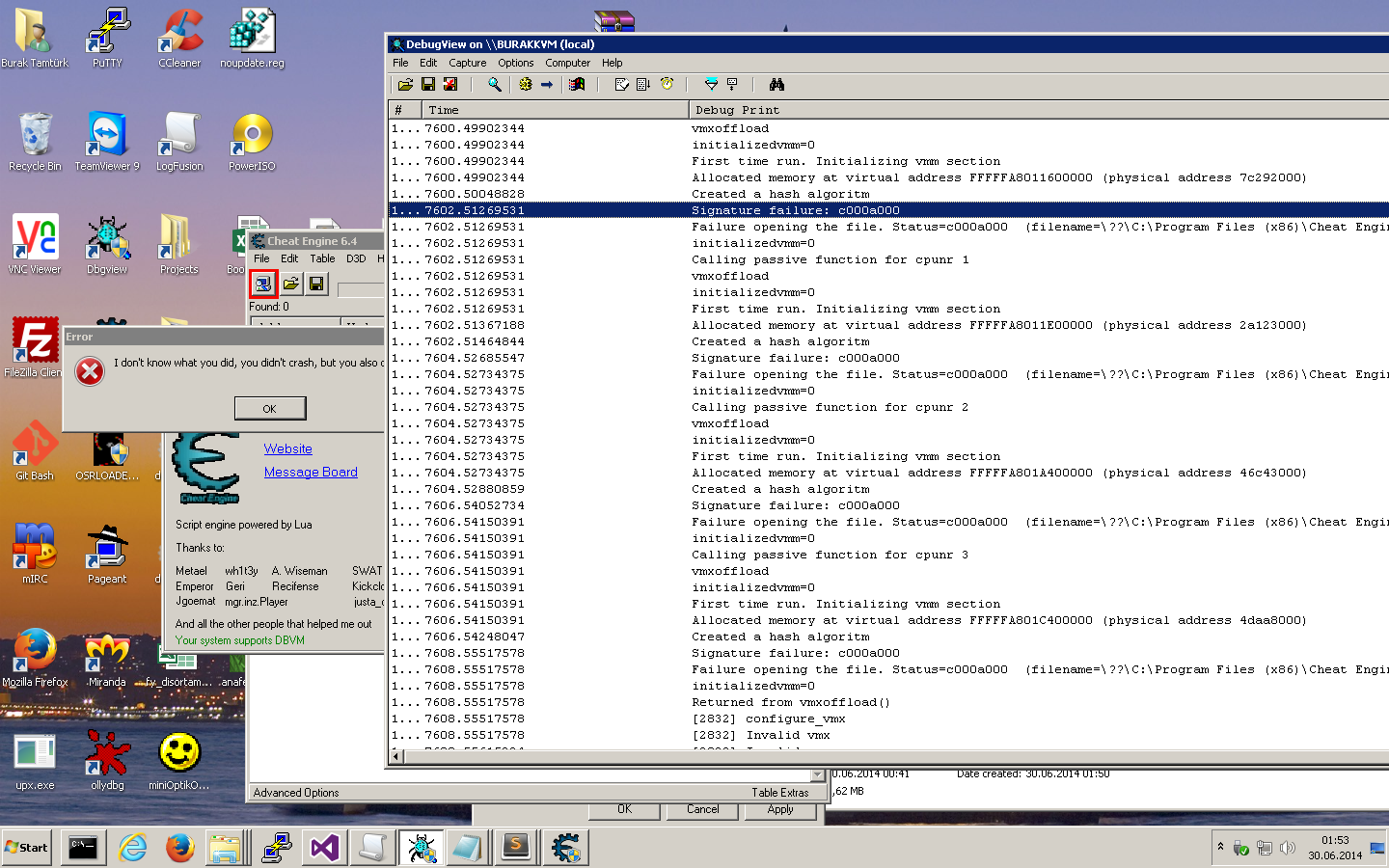This screenshot has height=868, width=1389.
Task: Click the Filter/Highlight funnel icon
Action: (x=711, y=85)
